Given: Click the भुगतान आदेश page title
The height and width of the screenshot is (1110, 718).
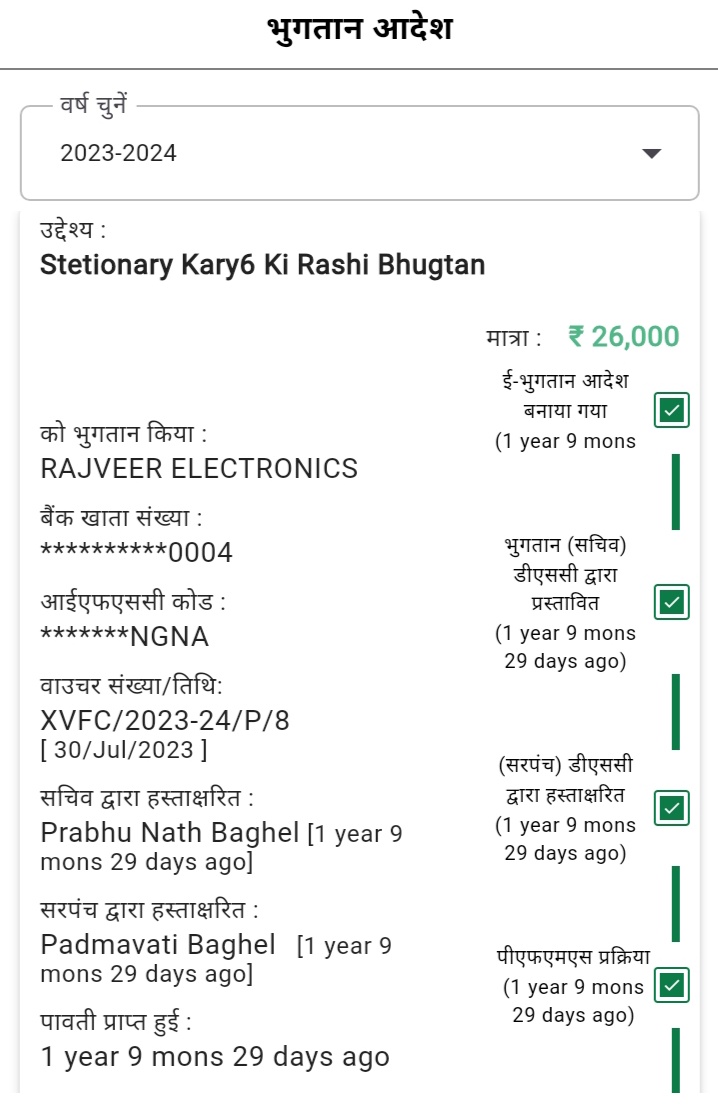Looking at the screenshot, I should (x=360, y=30).
